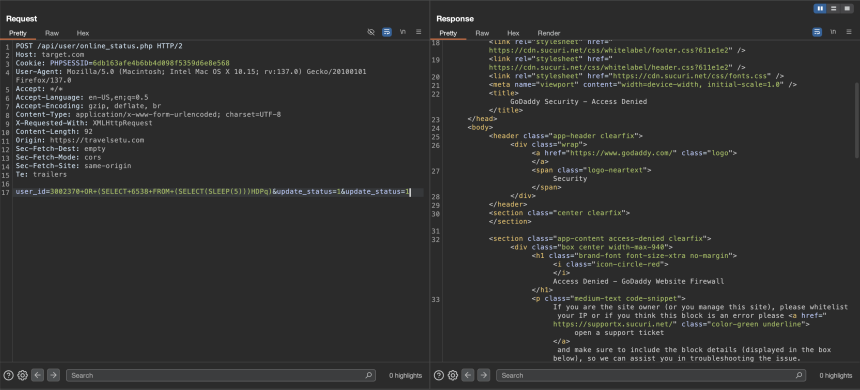Click the 'logo-neartext' span line

click(x=591, y=170)
